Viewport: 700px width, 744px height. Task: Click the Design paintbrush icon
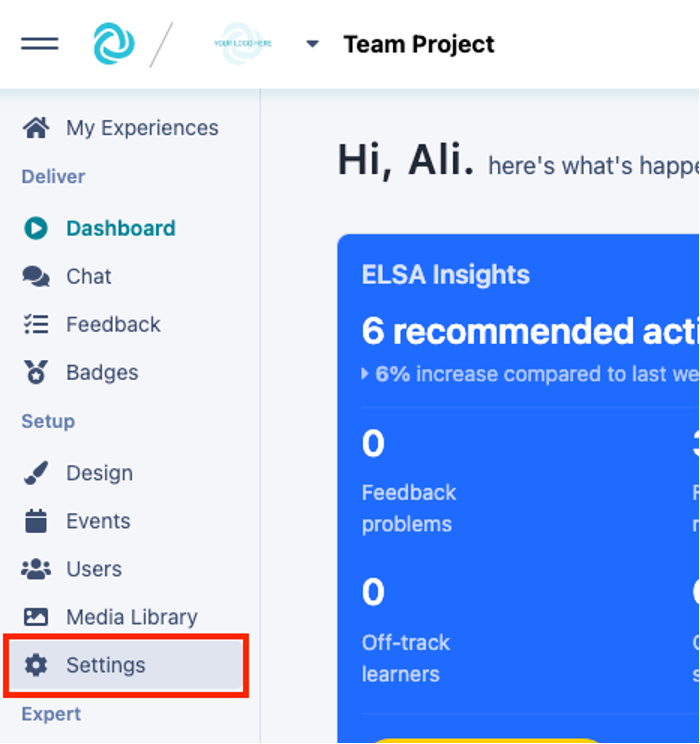[36, 473]
